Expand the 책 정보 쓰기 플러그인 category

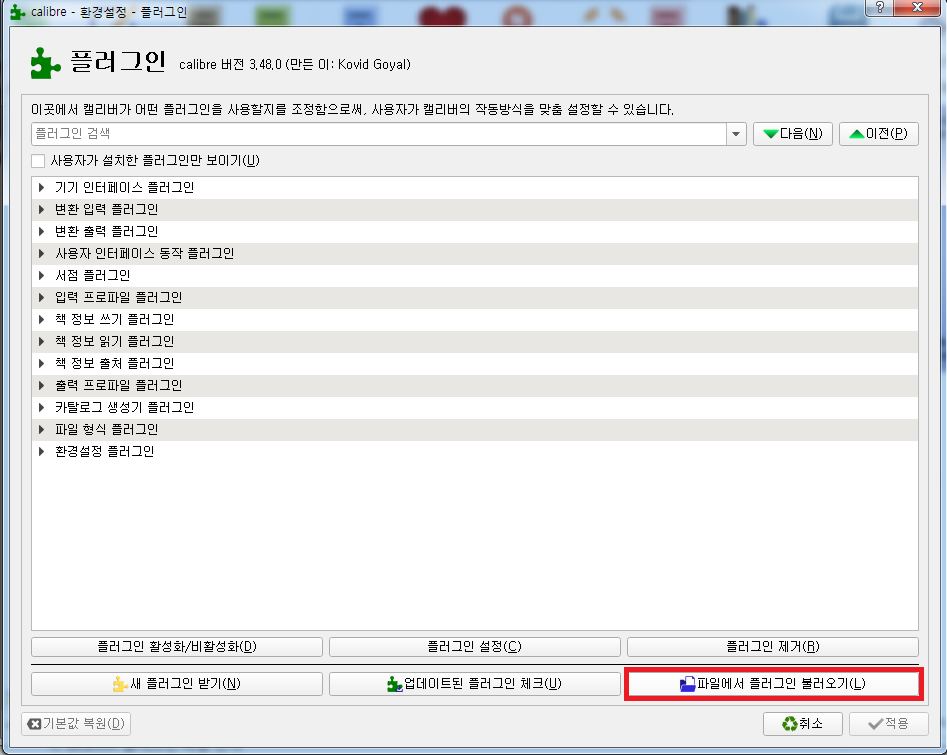coord(41,320)
